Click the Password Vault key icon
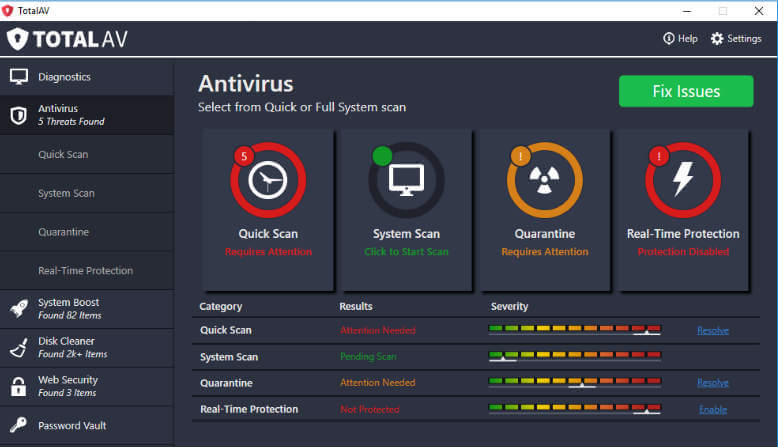The height and width of the screenshot is (447, 778). coord(18,425)
